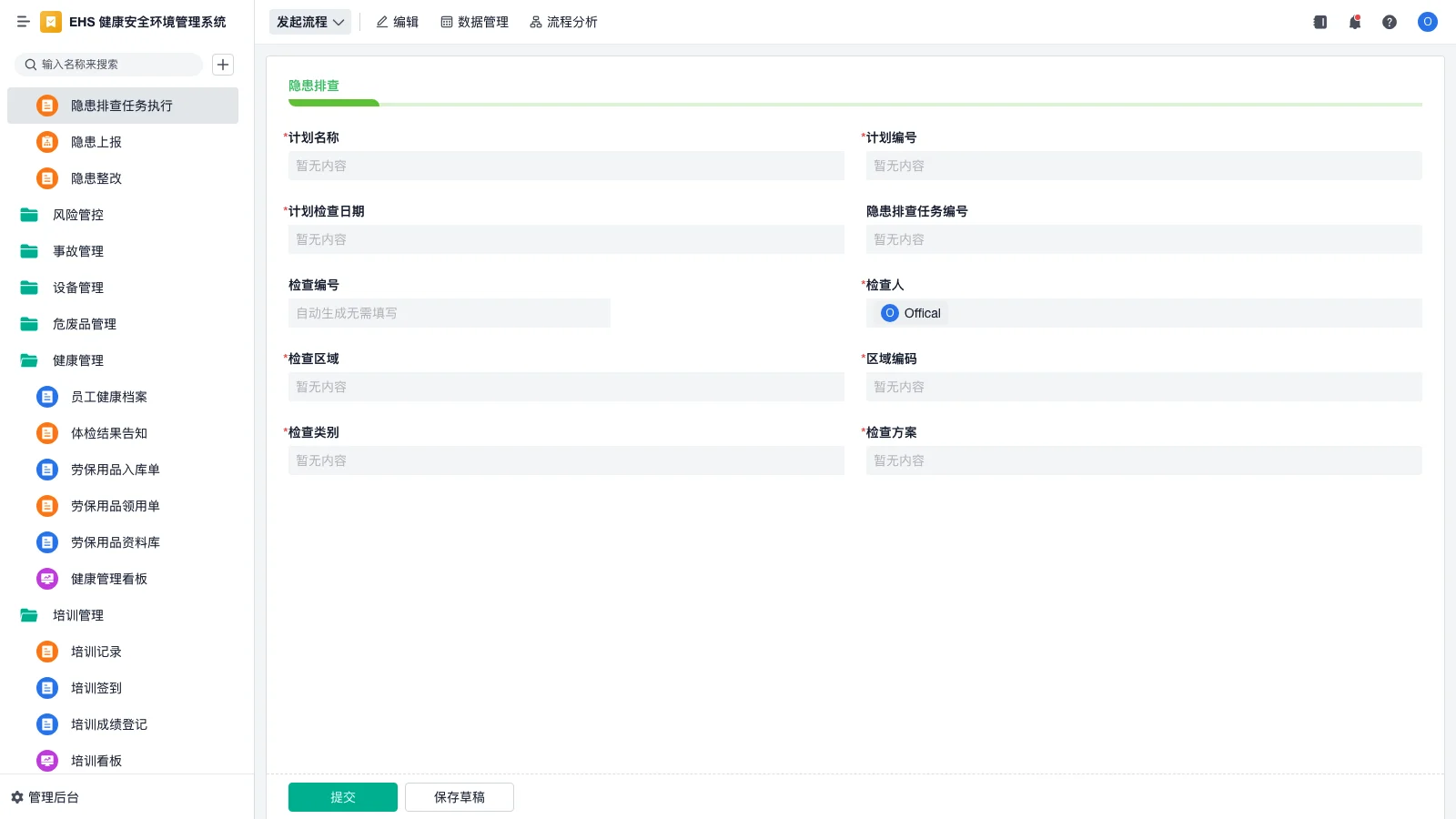The width and height of the screenshot is (1456, 819).
Task: Click the help question mark icon
Action: coord(1389,22)
